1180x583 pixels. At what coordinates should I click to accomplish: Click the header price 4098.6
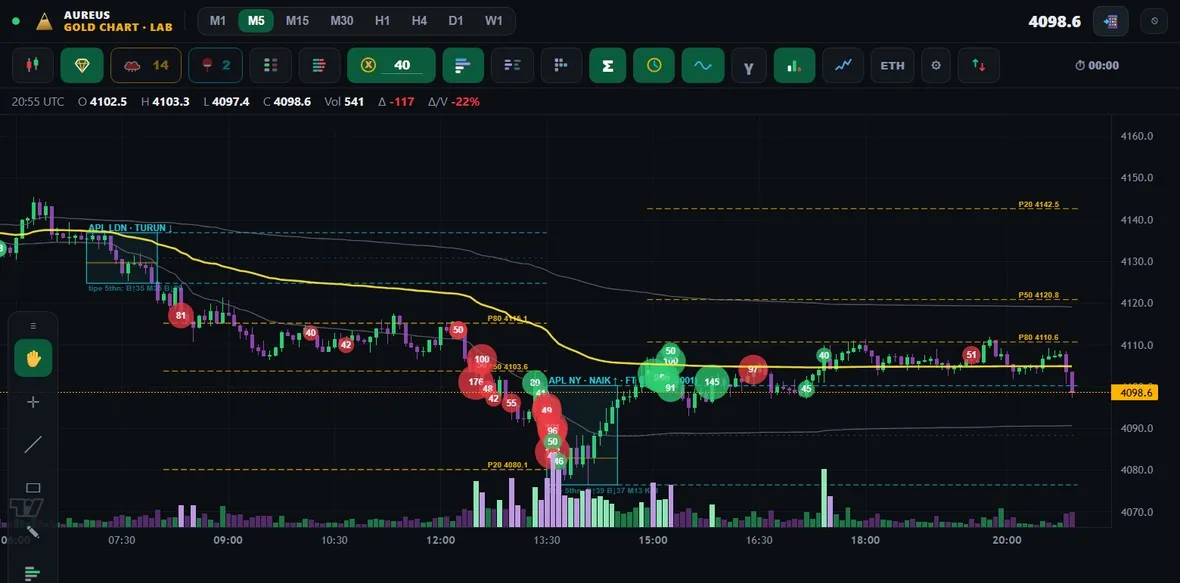coord(1054,22)
